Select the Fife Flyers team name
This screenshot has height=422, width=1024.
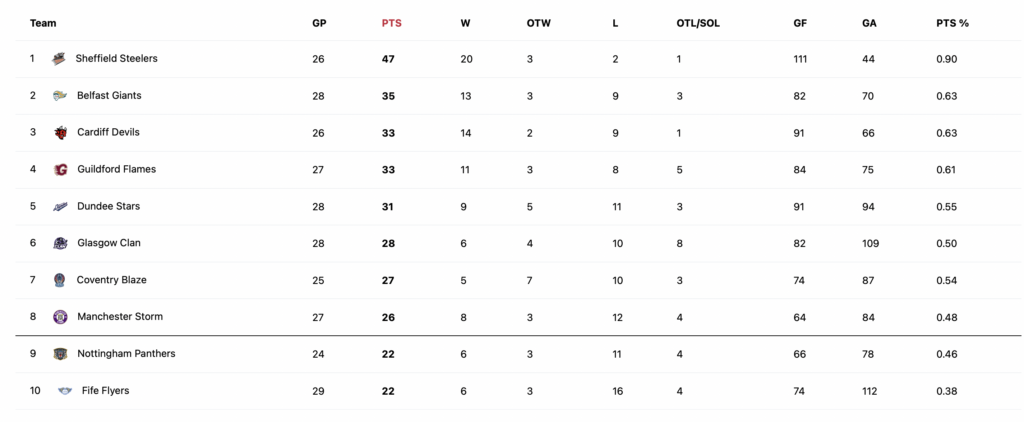pos(105,391)
